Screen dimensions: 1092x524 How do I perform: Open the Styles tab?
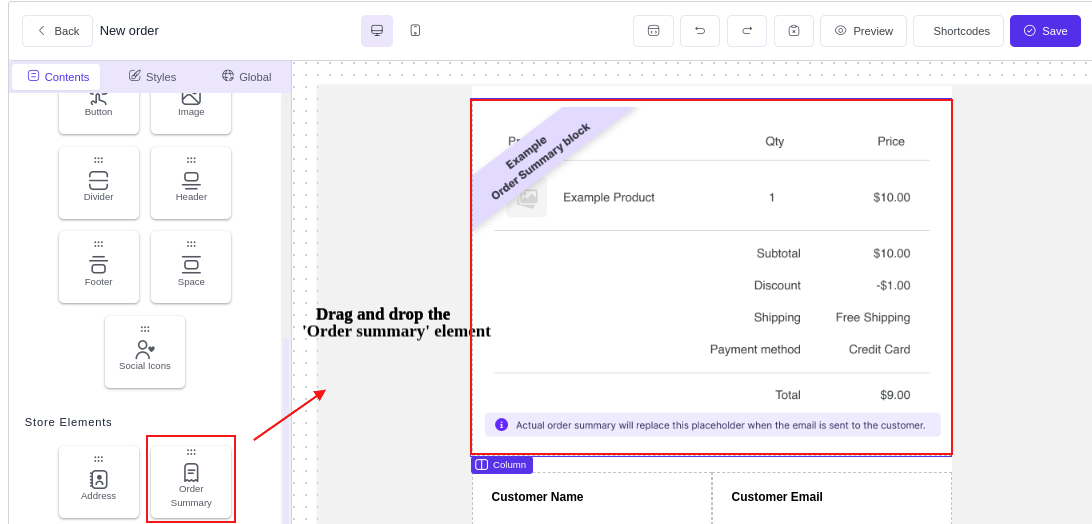click(x=152, y=77)
